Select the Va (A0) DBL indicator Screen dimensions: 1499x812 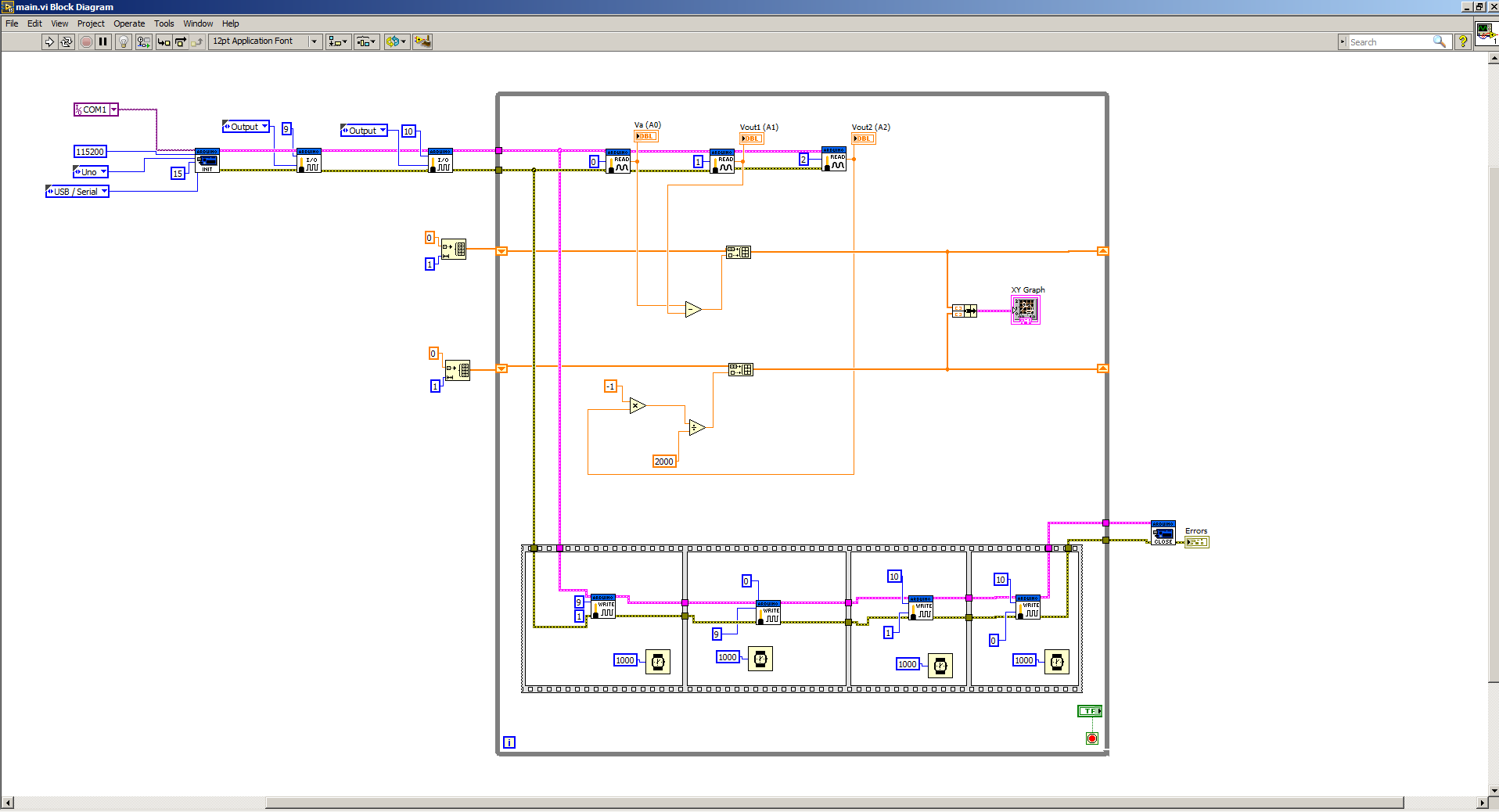click(x=645, y=136)
